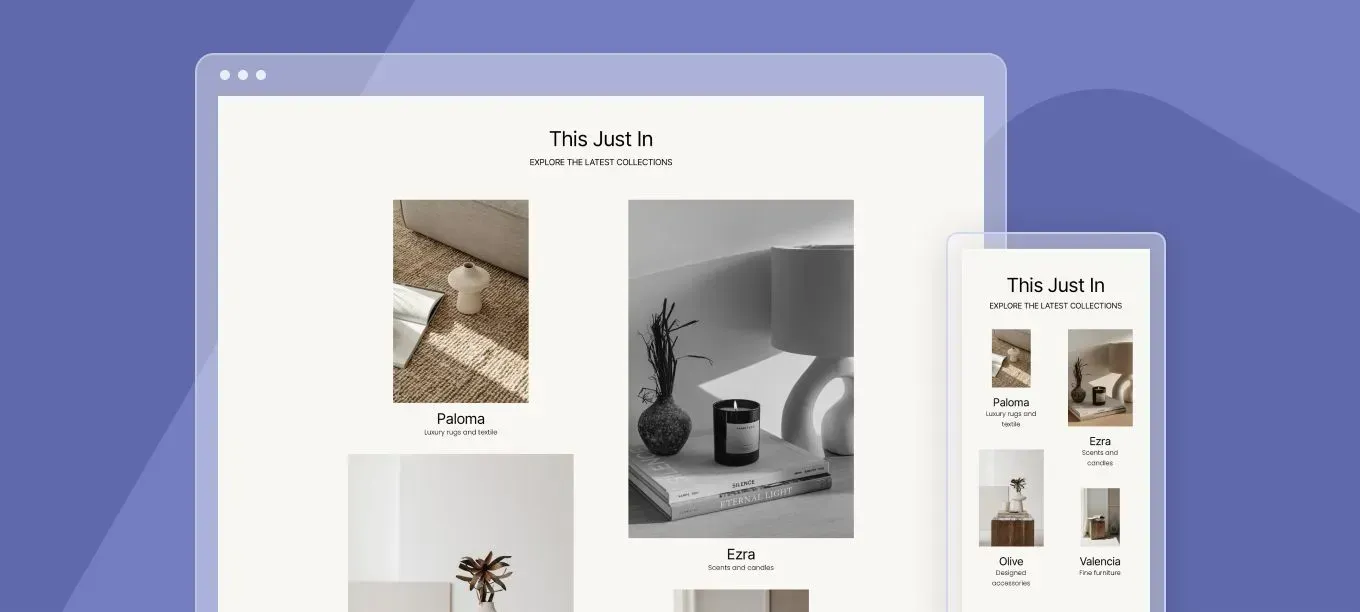Click 'Luxury rugs and textile' text in desktop view
This screenshot has height=612, width=1360.
pos(461,433)
